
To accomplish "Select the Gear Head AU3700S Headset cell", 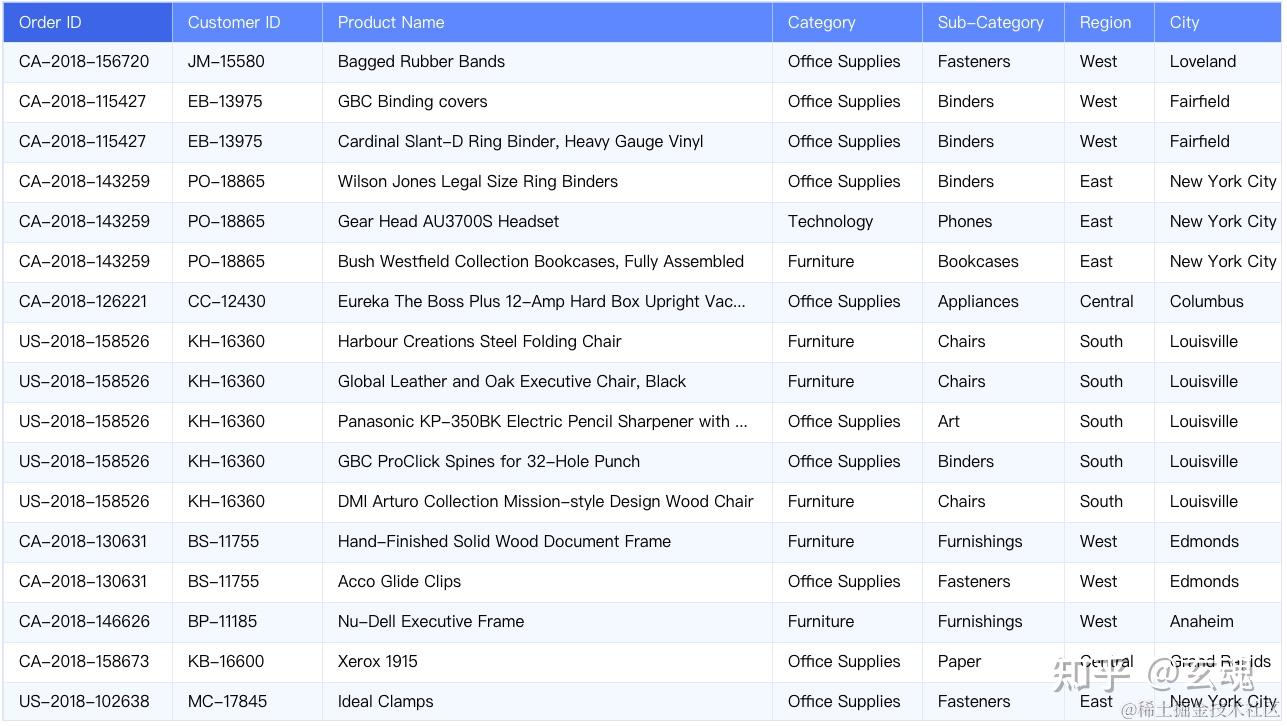I will pos(448,222).
